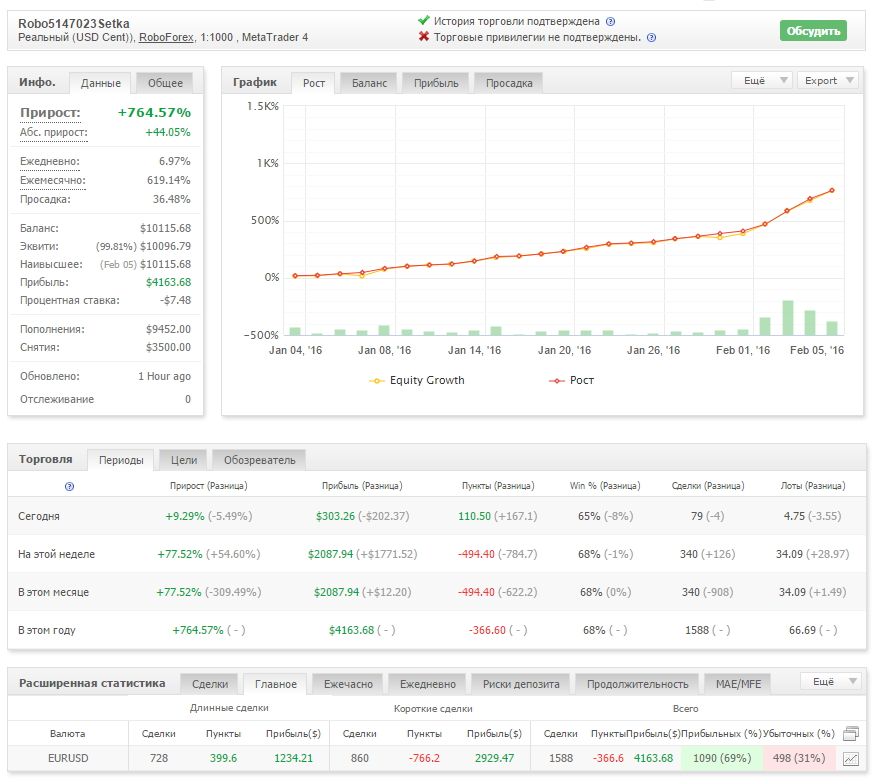Click the $303.26 profit value for today
This screenshot has width=876, height=783.
click(335, 517)
